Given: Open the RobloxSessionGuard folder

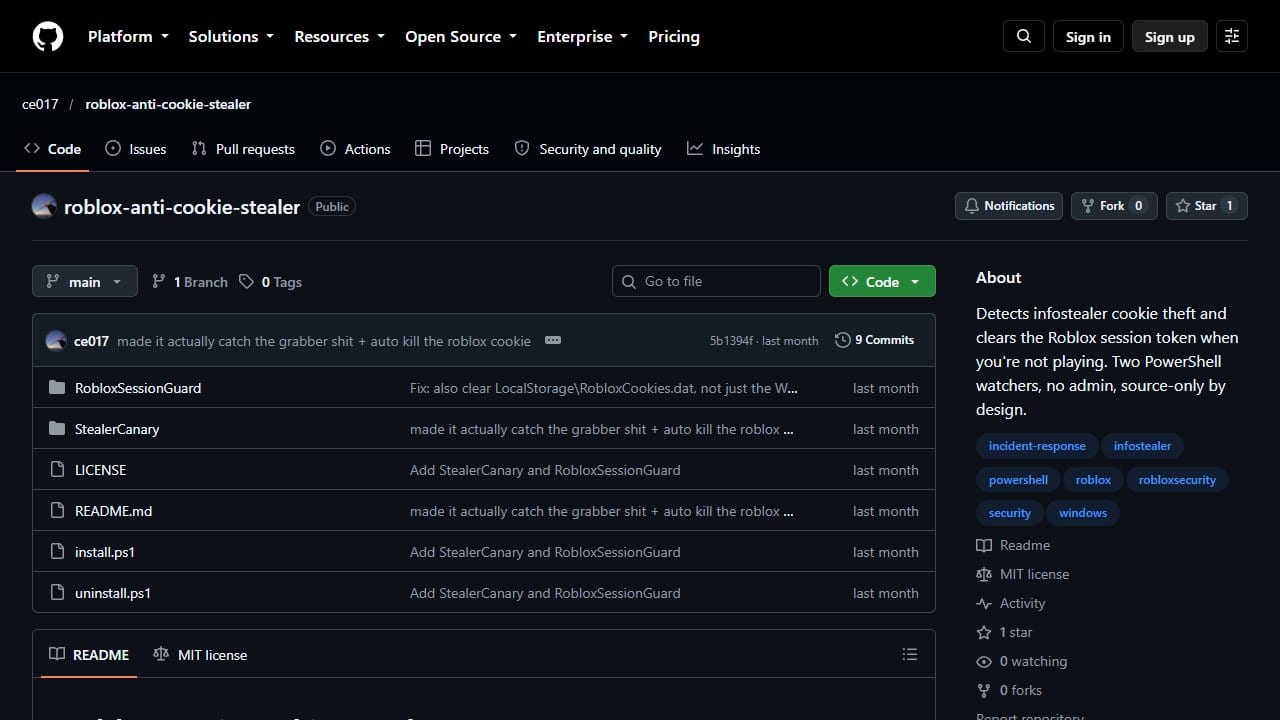Looking at the screenshot, I should coord(138,388).
